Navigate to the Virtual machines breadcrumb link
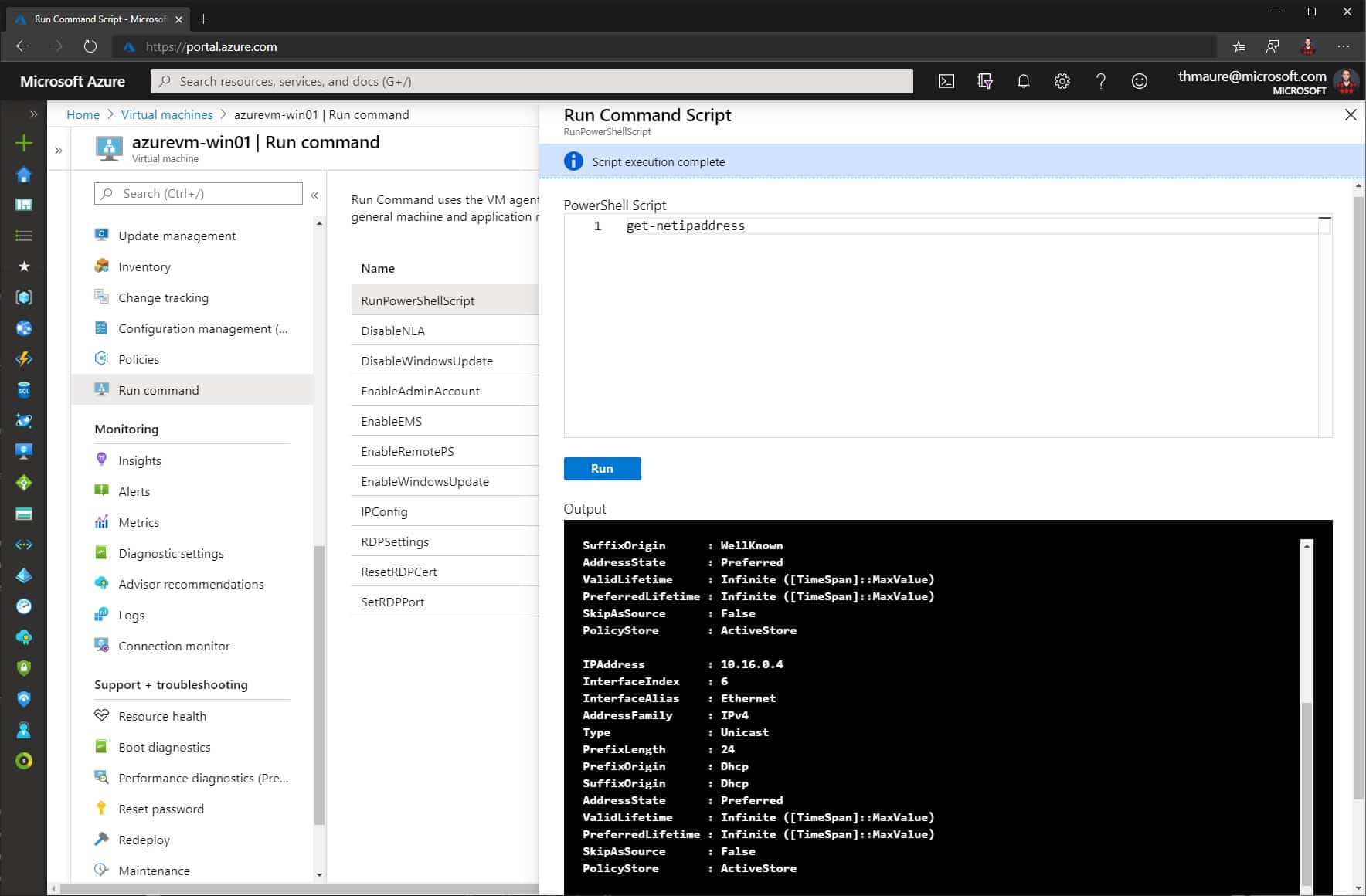The height and width of the screenshot is (896, 1366). tap(166, 114)
